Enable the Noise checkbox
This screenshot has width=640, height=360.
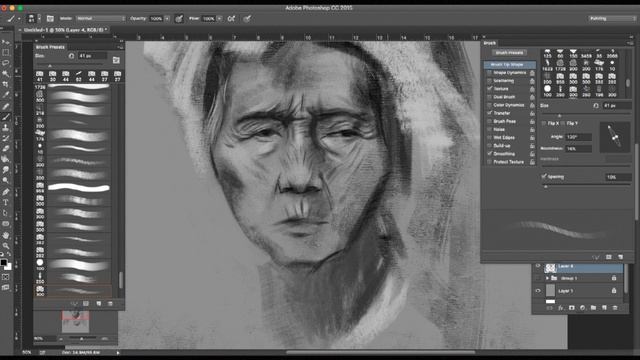(x=489, y=129)
